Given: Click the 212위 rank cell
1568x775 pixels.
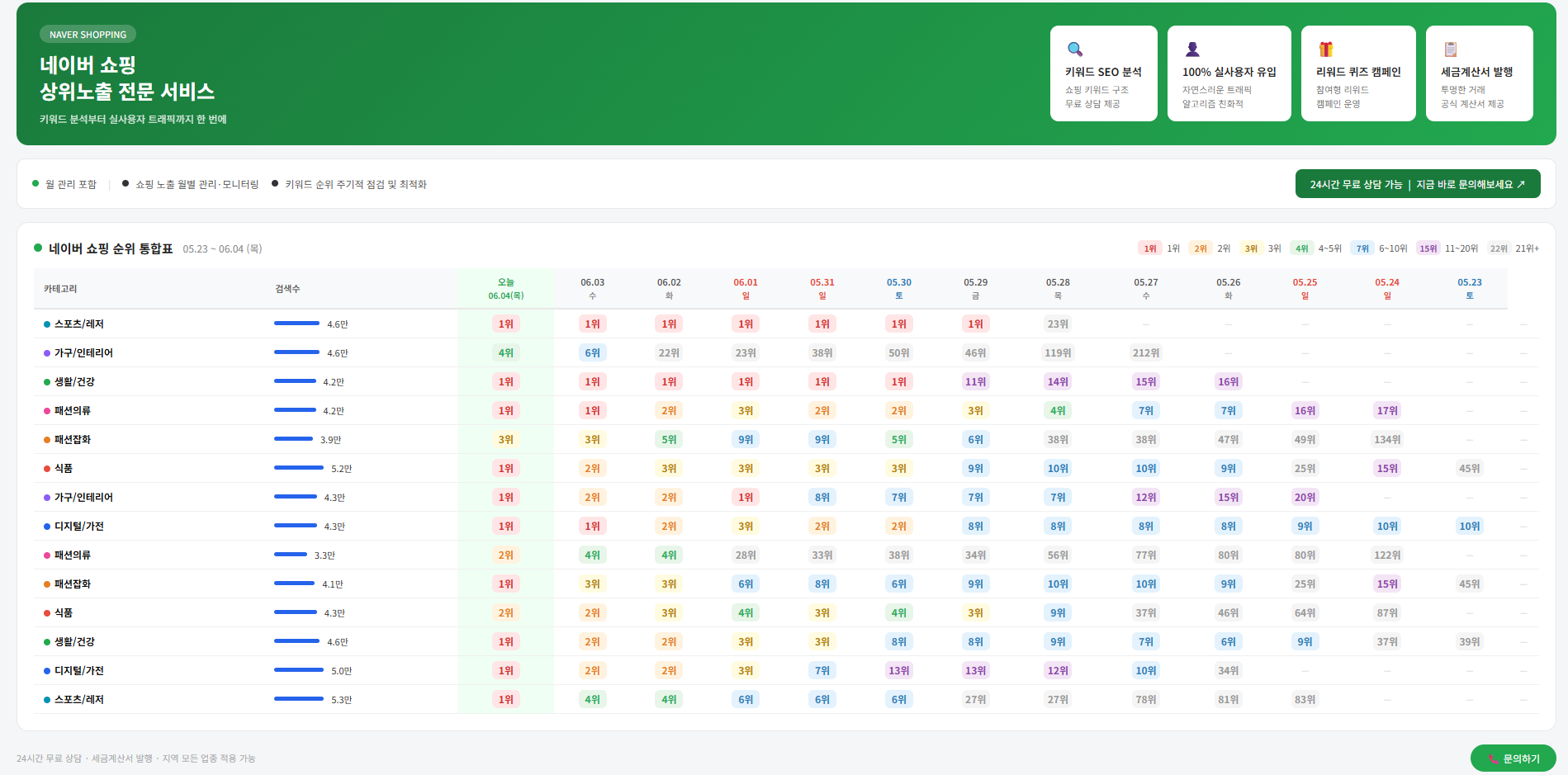Looking at the screenshot, I should 1146,352.
